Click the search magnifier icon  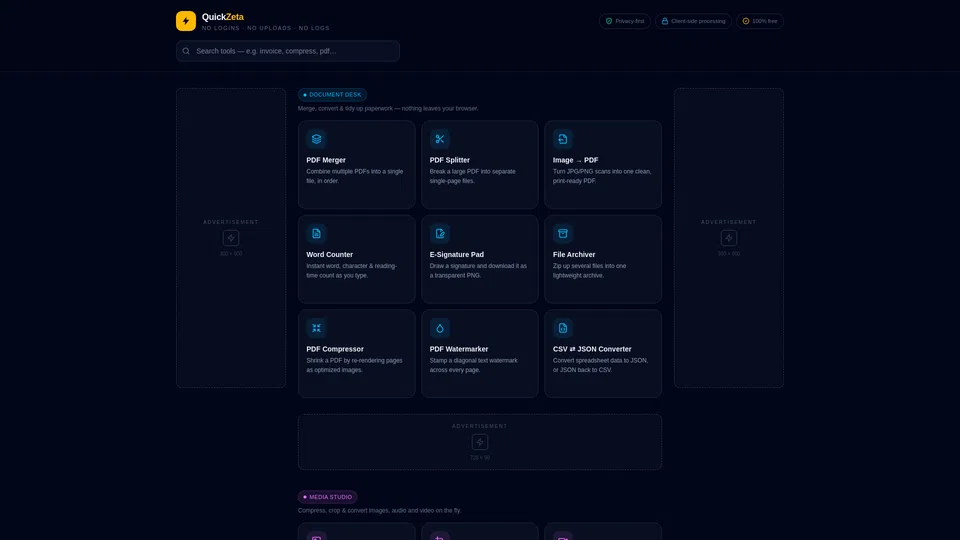click(186, 51)
